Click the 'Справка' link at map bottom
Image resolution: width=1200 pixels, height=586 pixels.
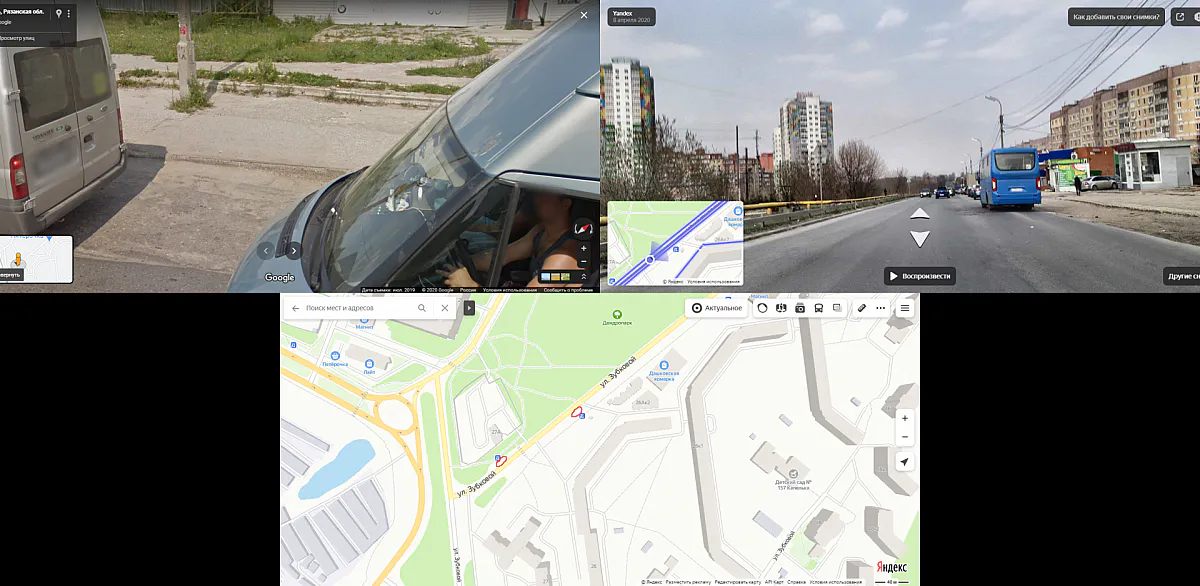click(x=796, y=581)
